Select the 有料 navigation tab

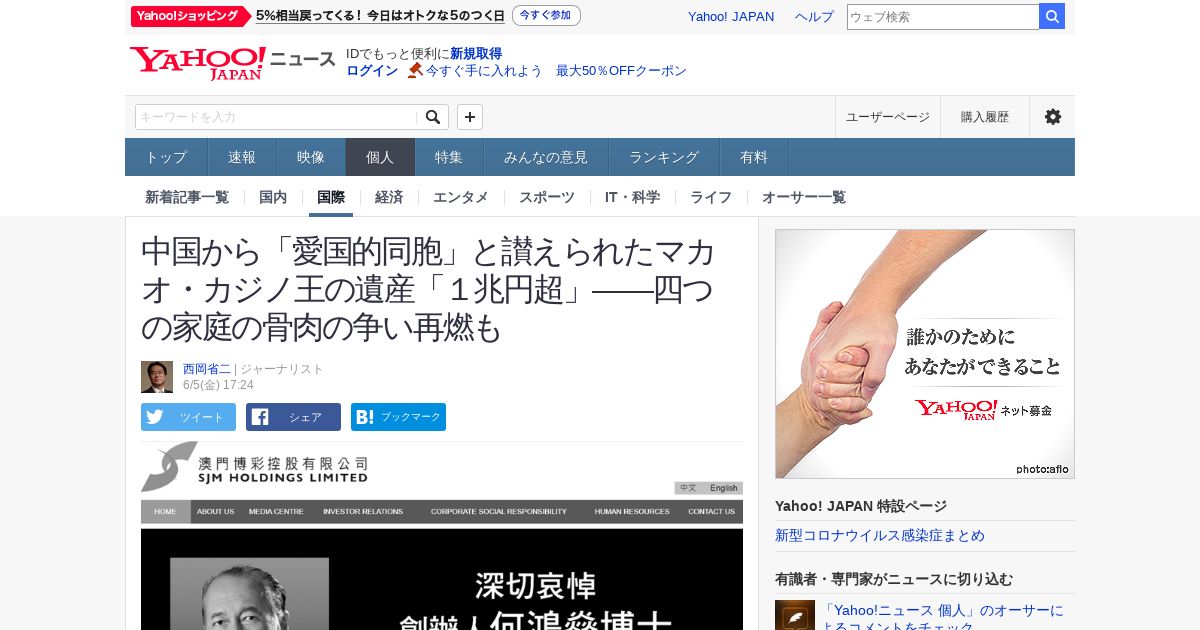pyautogui.click(x=754, y=157)
